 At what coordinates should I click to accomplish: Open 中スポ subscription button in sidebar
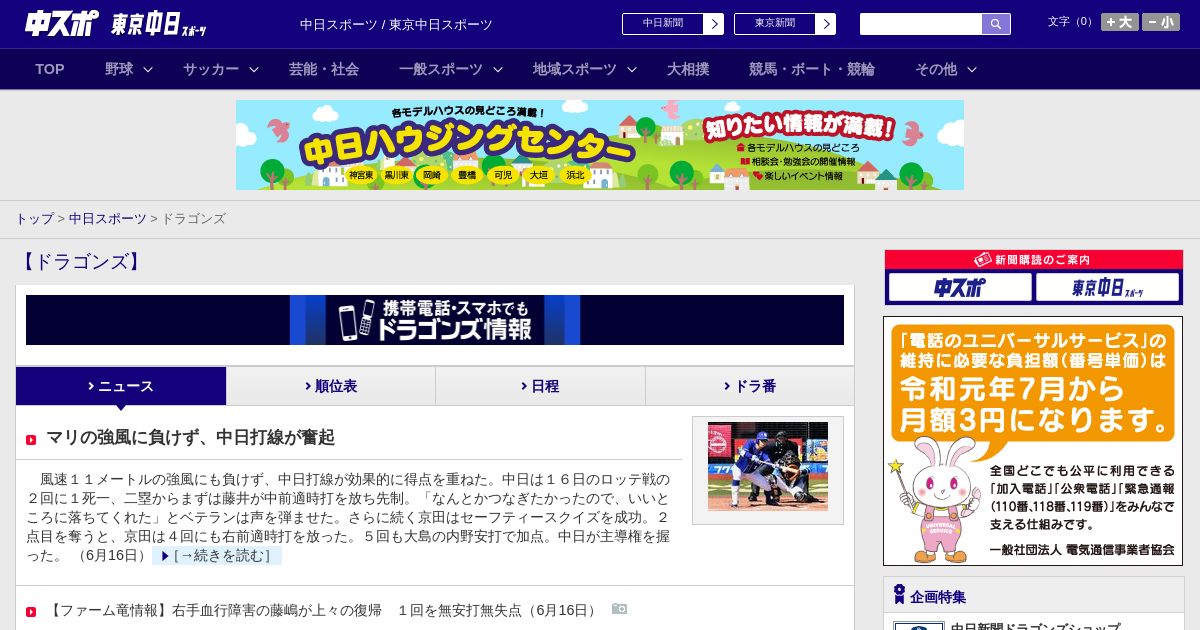click(960, 288)
